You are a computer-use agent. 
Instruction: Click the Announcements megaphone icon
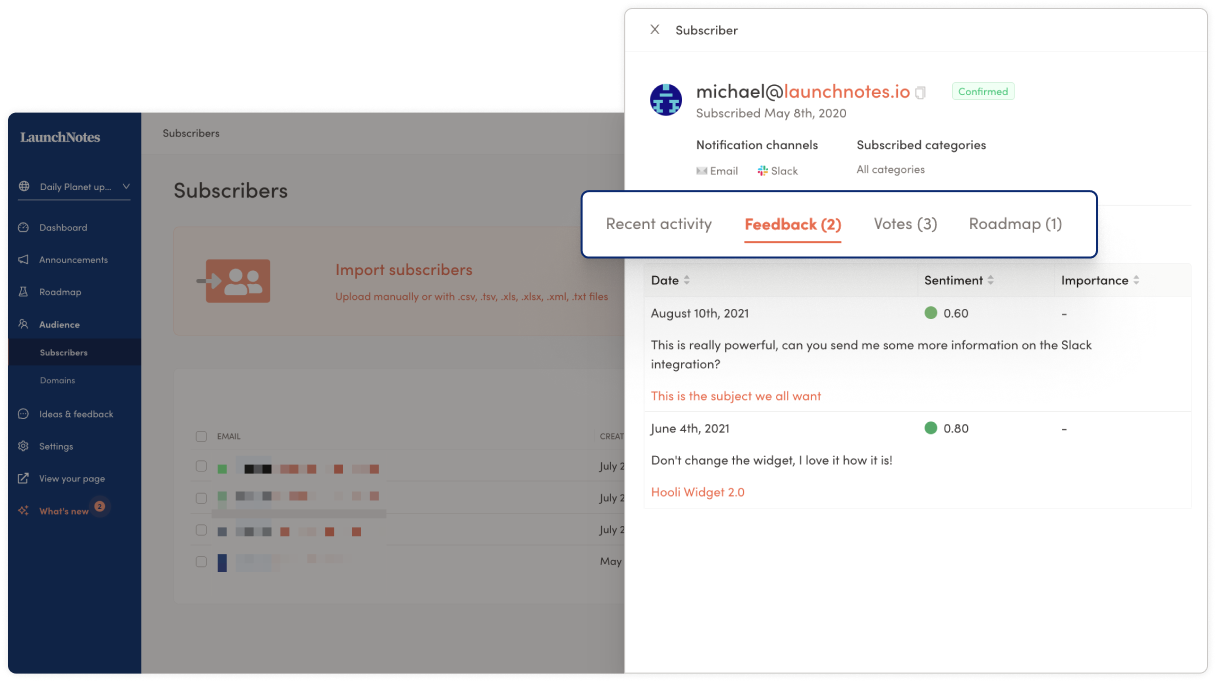24,260
